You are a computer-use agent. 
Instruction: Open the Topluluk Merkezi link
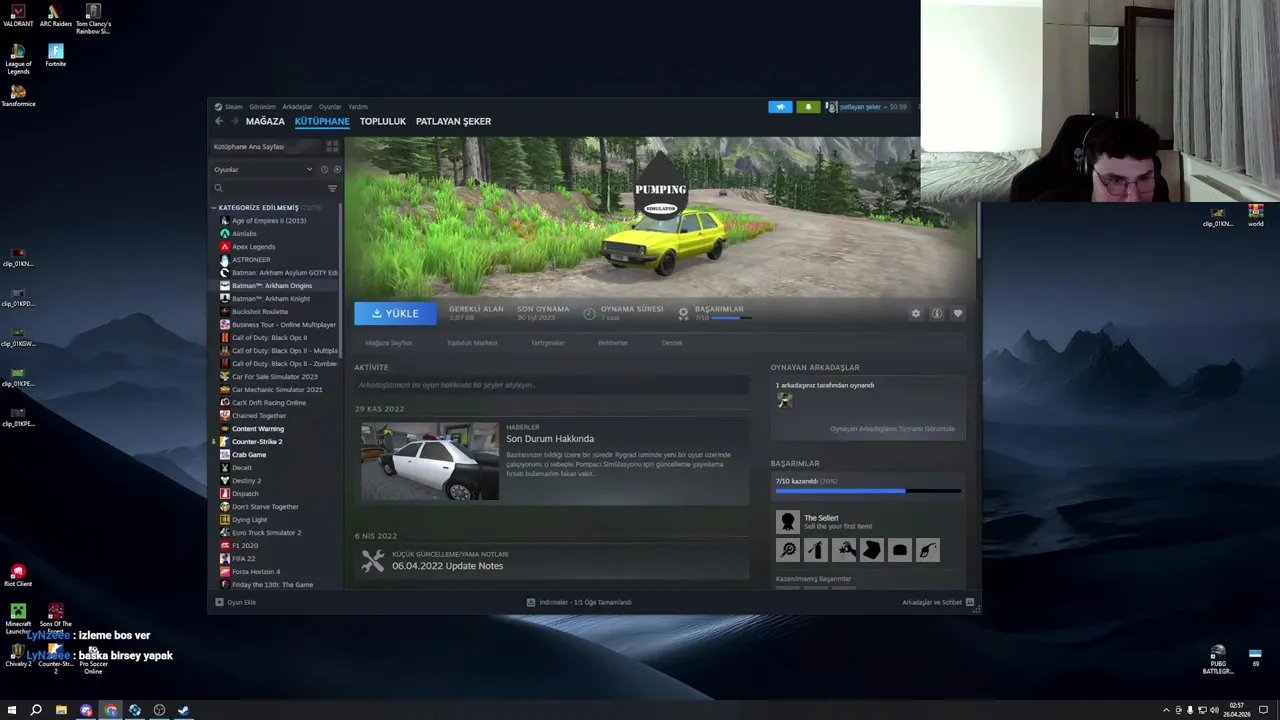click(x=472, y=343)
